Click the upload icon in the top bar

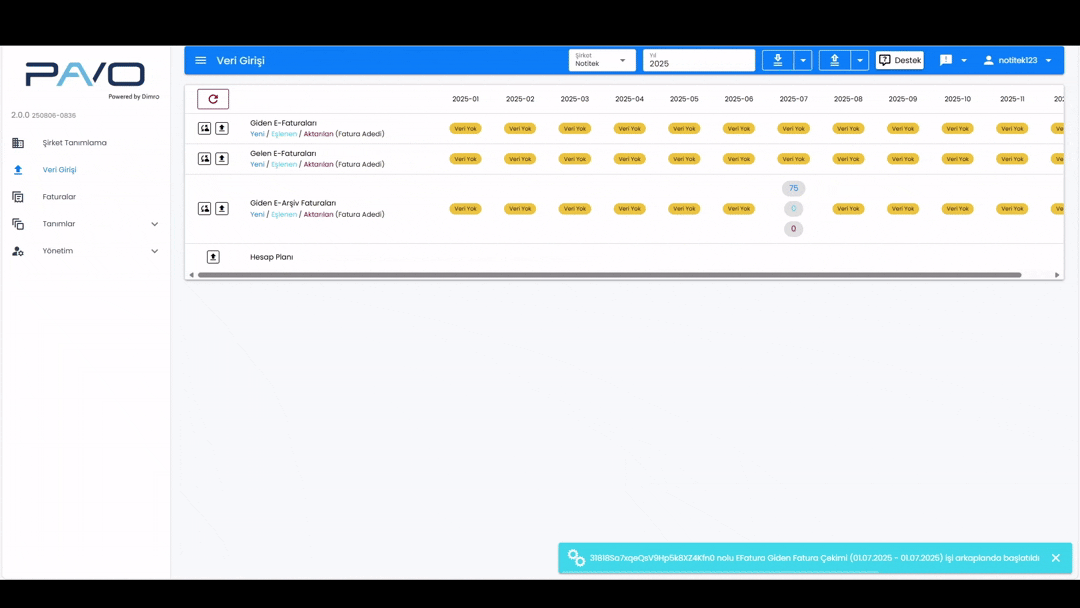(834, 60)
